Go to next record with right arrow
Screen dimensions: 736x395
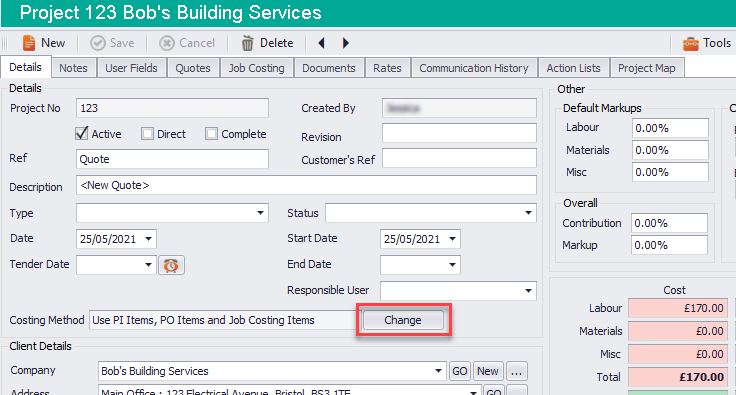click(346, 43)
